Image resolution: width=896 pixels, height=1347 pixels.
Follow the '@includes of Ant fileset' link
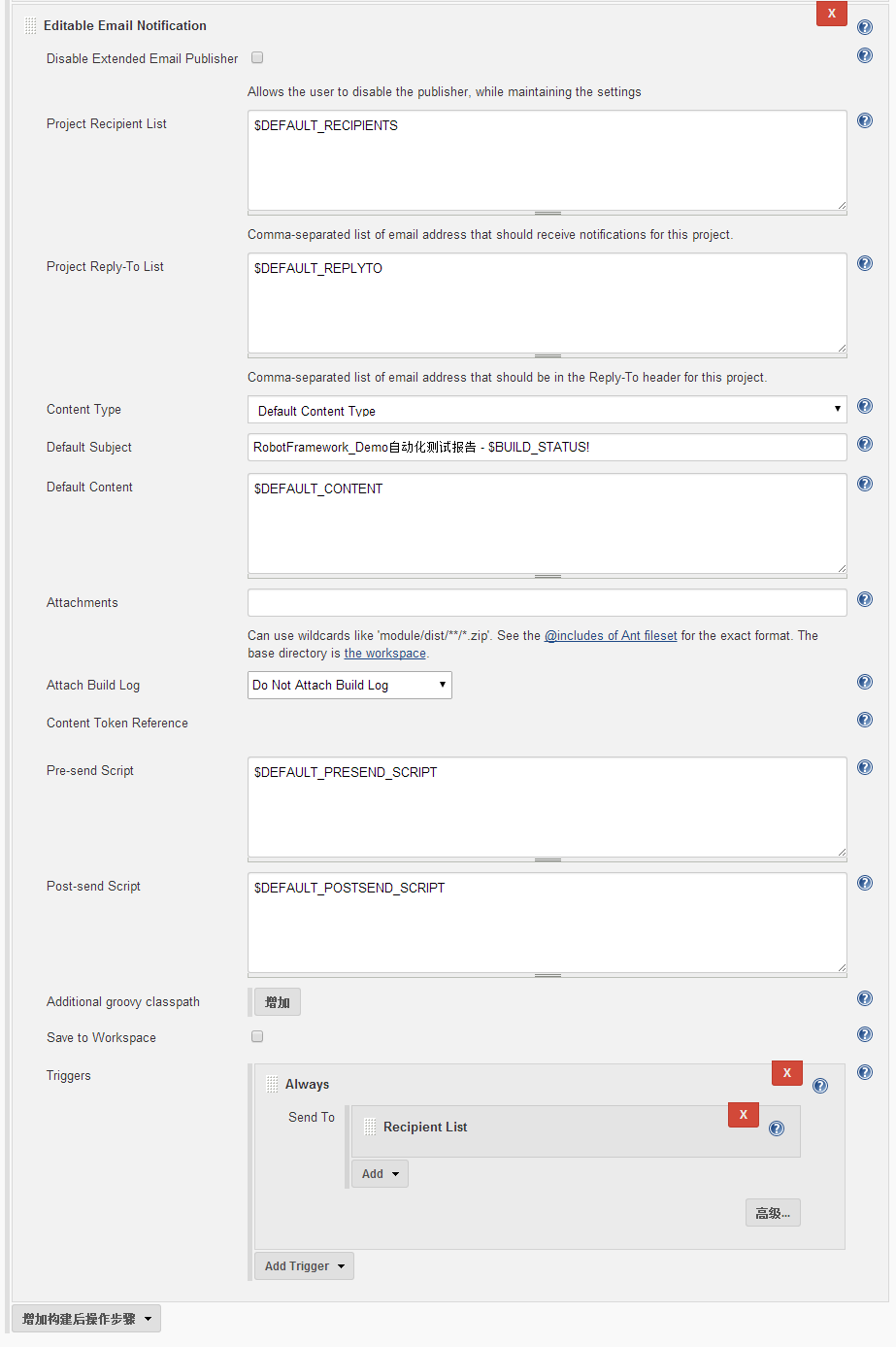[x=611, y=636]
